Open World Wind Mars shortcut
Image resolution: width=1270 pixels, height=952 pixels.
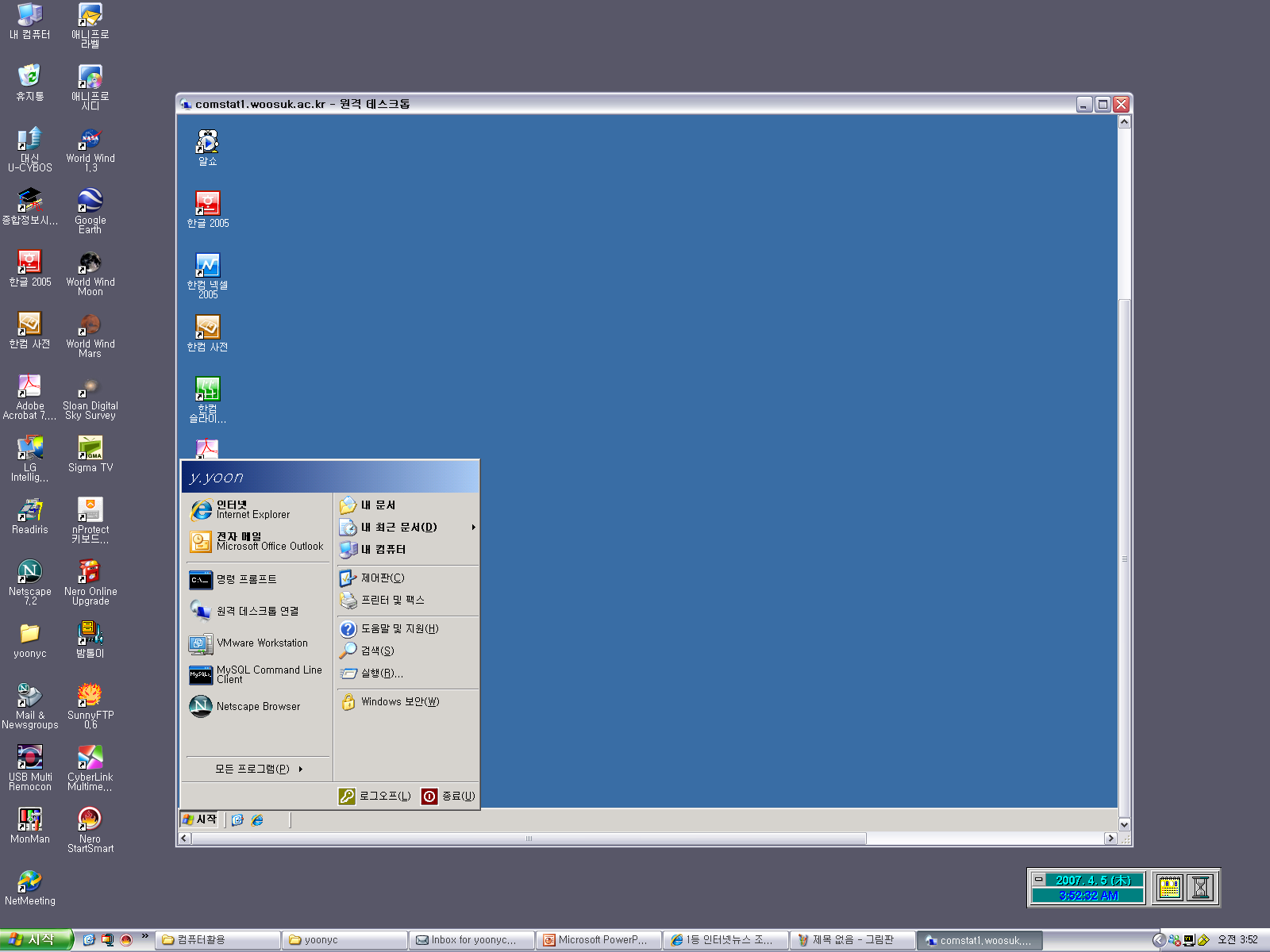(90, 335)
